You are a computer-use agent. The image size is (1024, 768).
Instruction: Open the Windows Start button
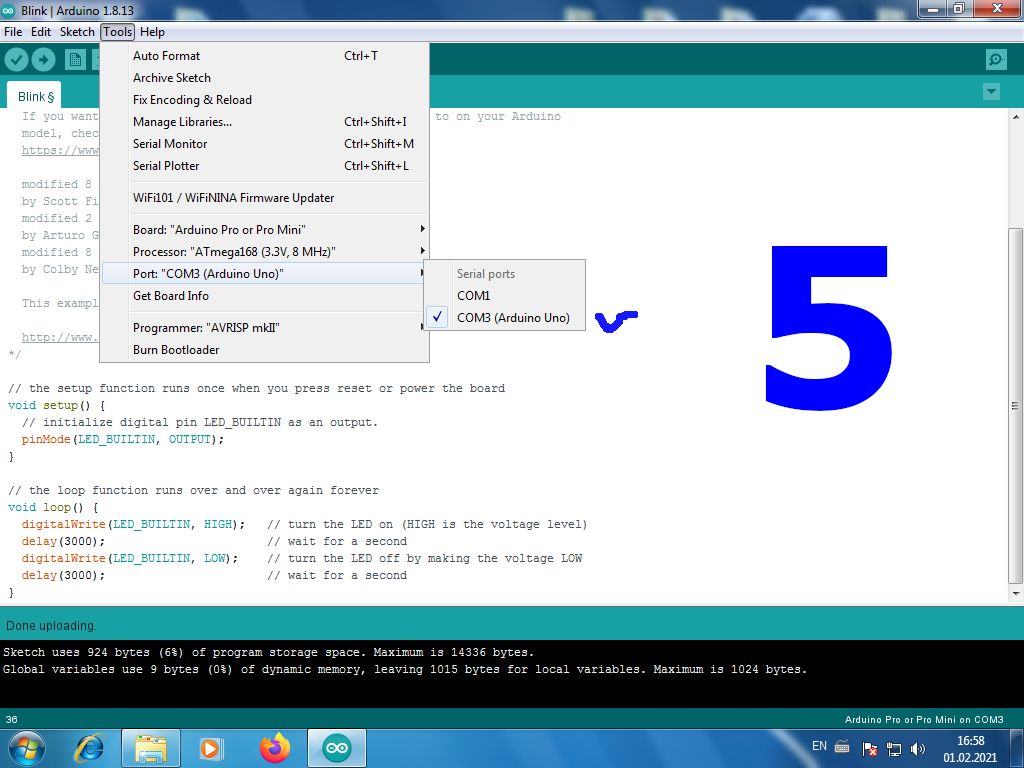coord(27,748)
